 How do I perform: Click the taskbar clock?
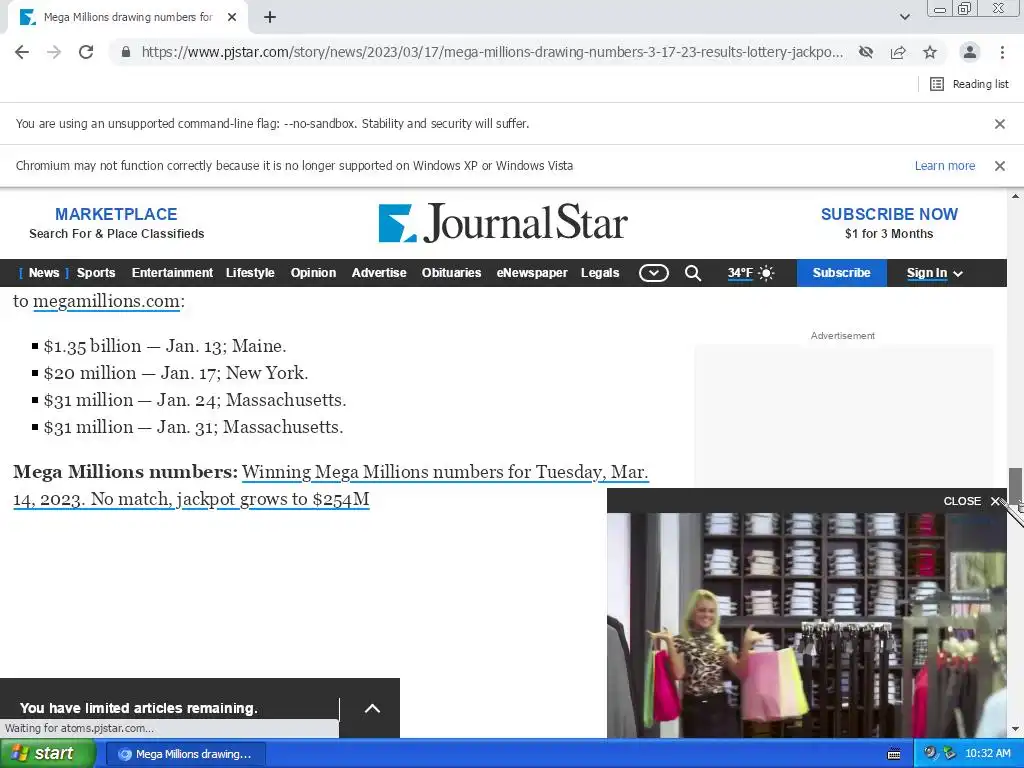987,754
